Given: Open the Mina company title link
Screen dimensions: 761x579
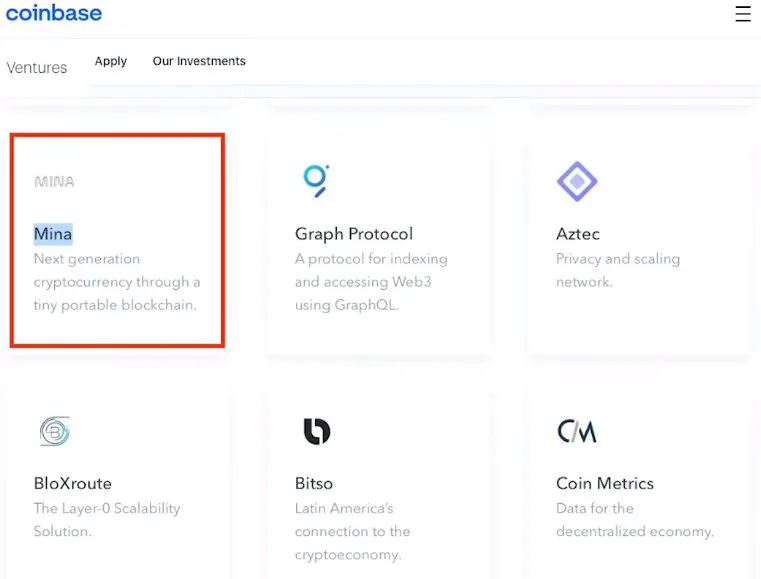Looking at the screenshot, I should pyautogui.click(x=53, y=234).
